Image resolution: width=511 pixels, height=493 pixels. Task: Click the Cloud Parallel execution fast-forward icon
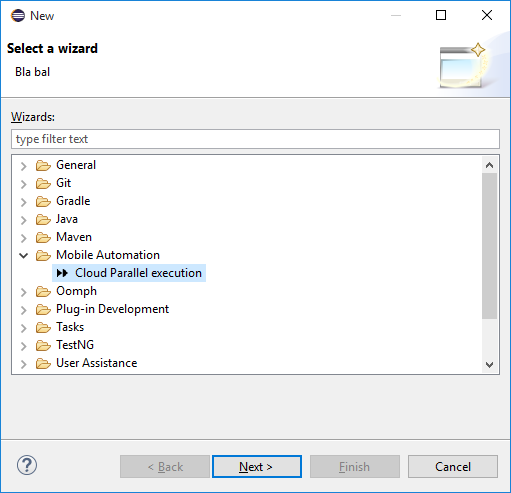tap(62, 273)
